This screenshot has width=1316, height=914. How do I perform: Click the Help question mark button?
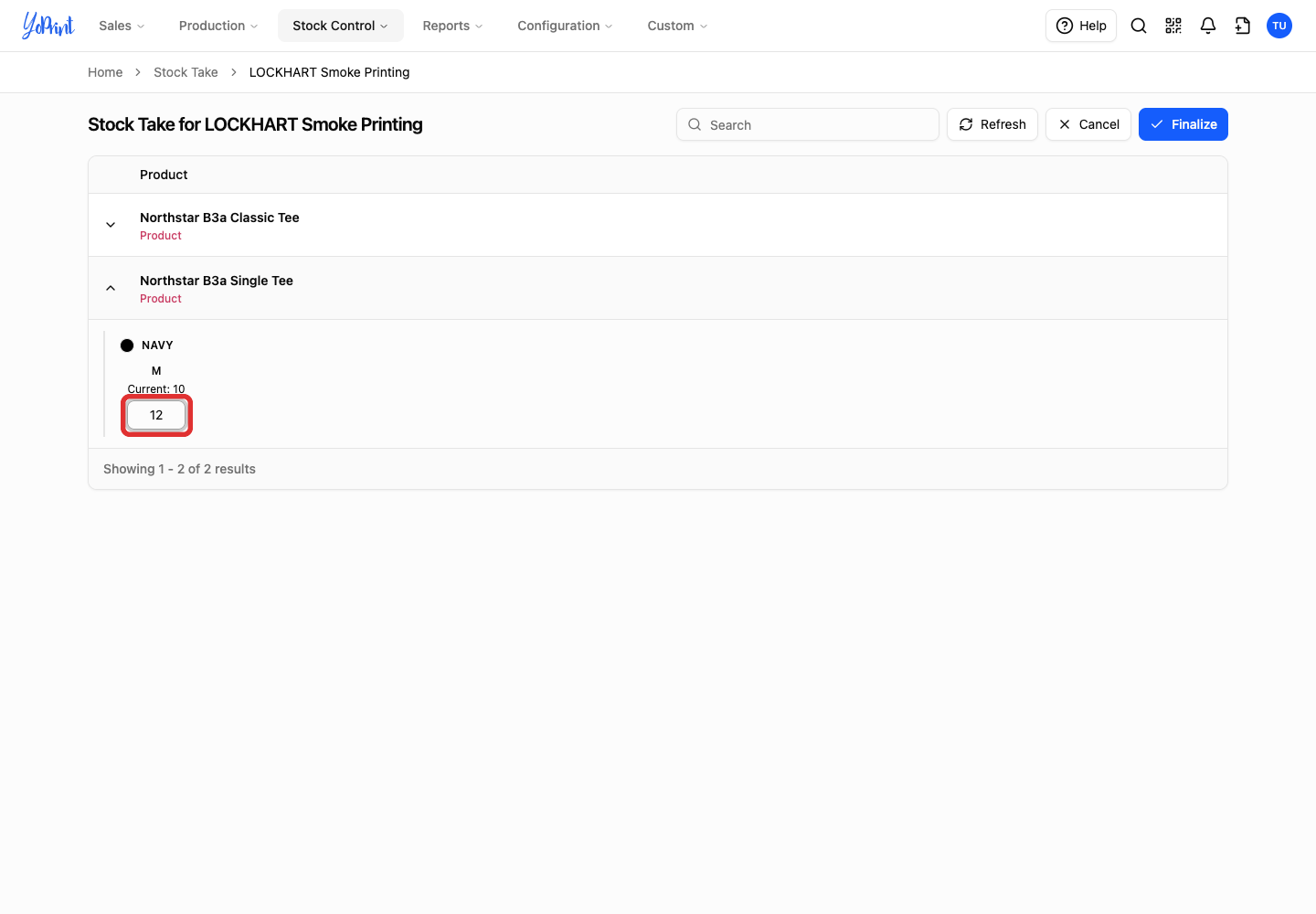click(1081, 26)
